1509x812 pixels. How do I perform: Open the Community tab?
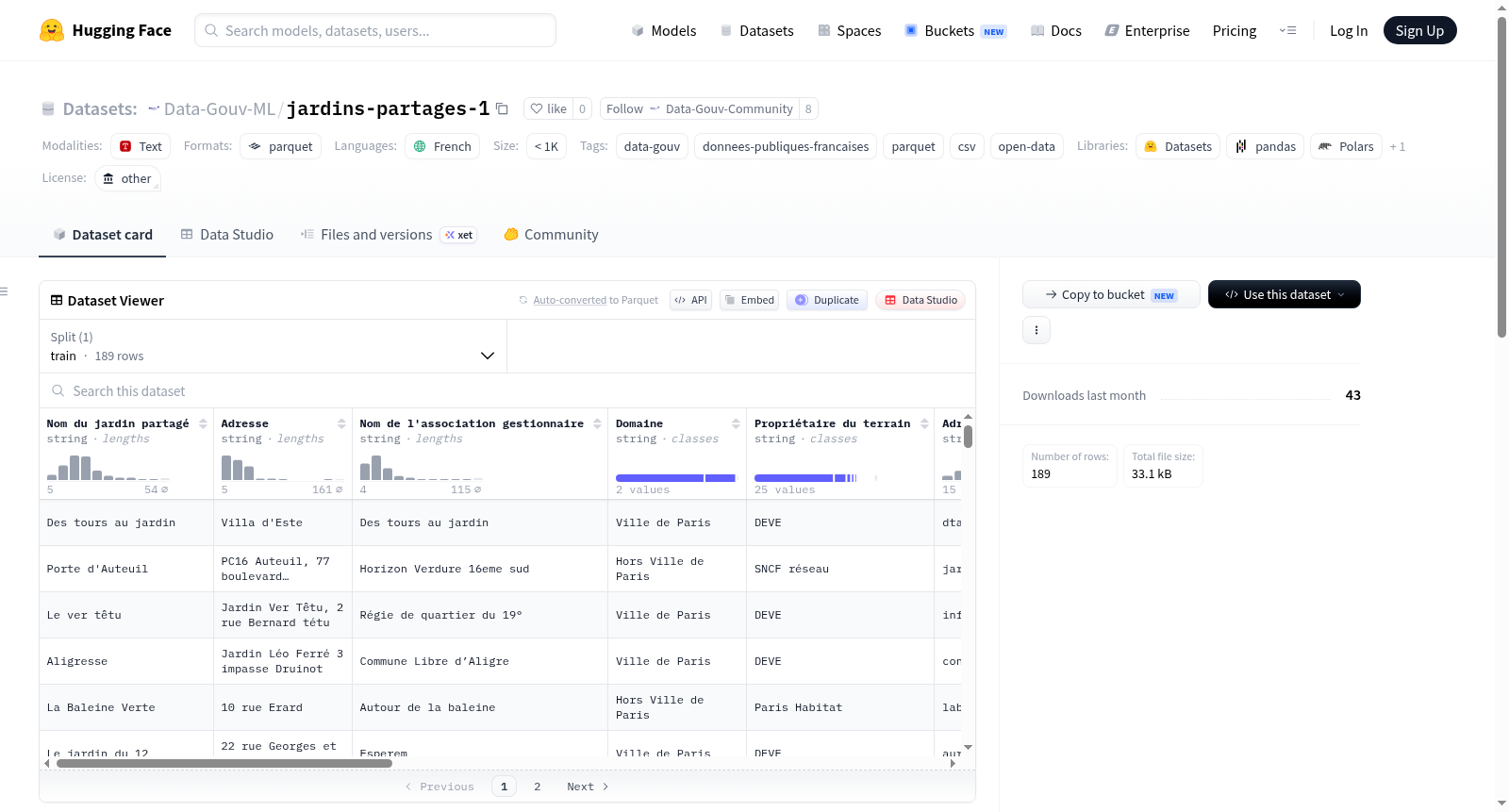coord(551,235)
